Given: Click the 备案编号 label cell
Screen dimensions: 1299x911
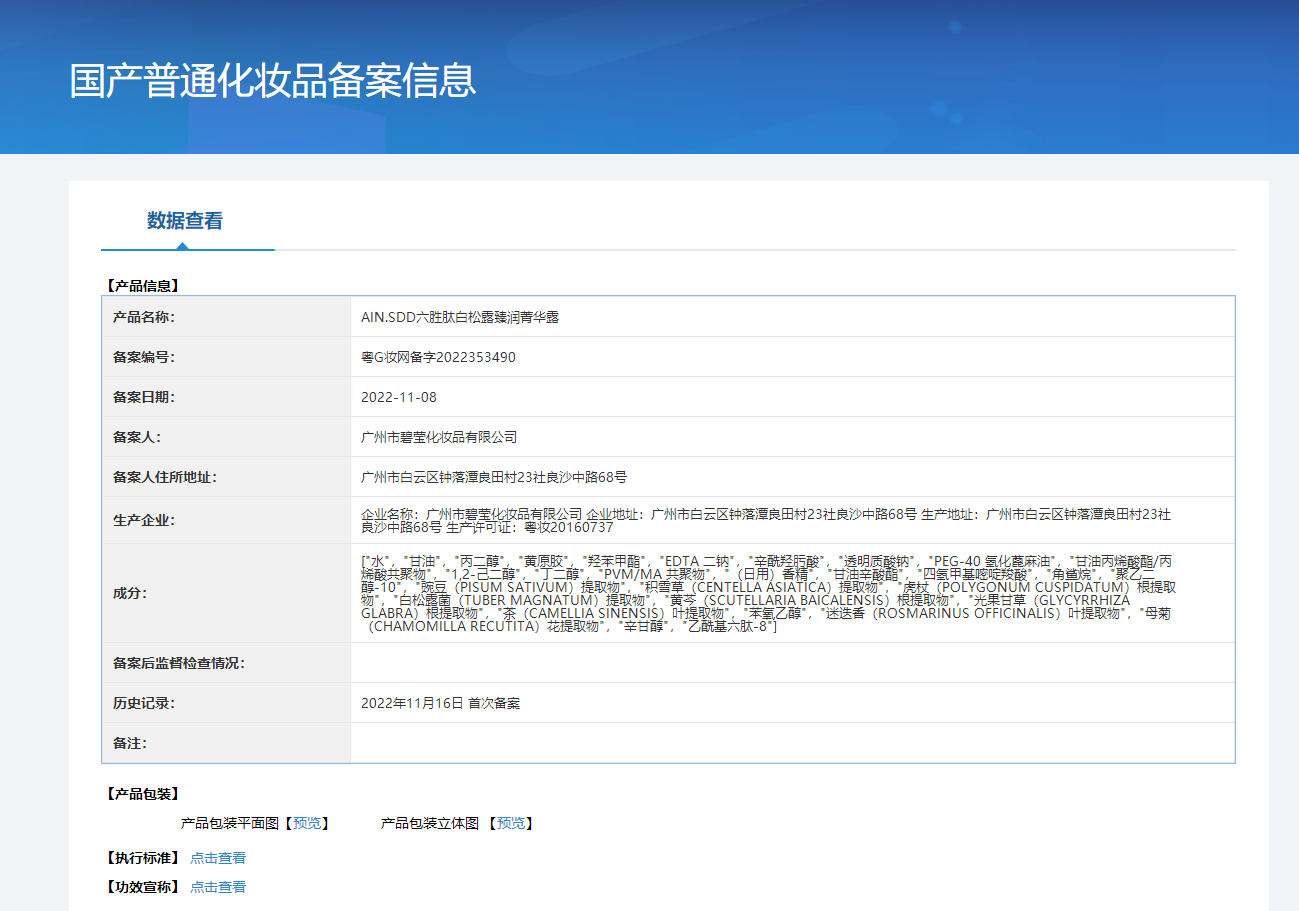Looking at the screenshot, I should tap(226, 357).
